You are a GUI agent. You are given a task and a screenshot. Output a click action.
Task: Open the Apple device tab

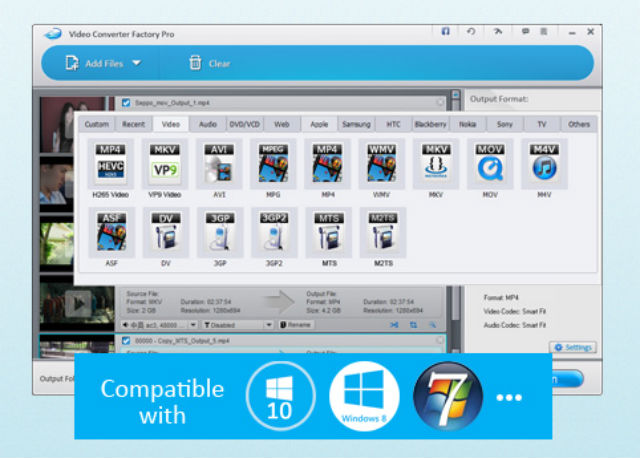[x=319, y=124]
